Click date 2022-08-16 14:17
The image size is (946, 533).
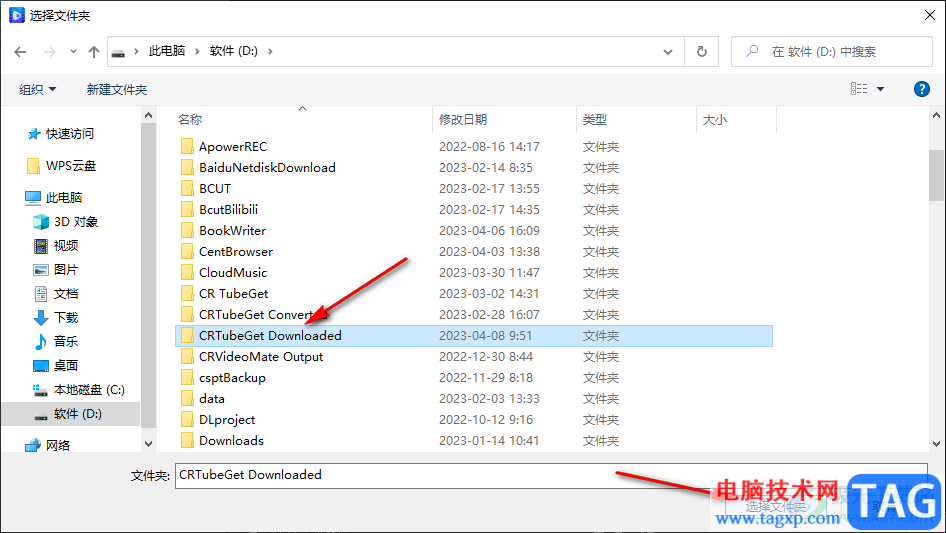click(489, 147)
